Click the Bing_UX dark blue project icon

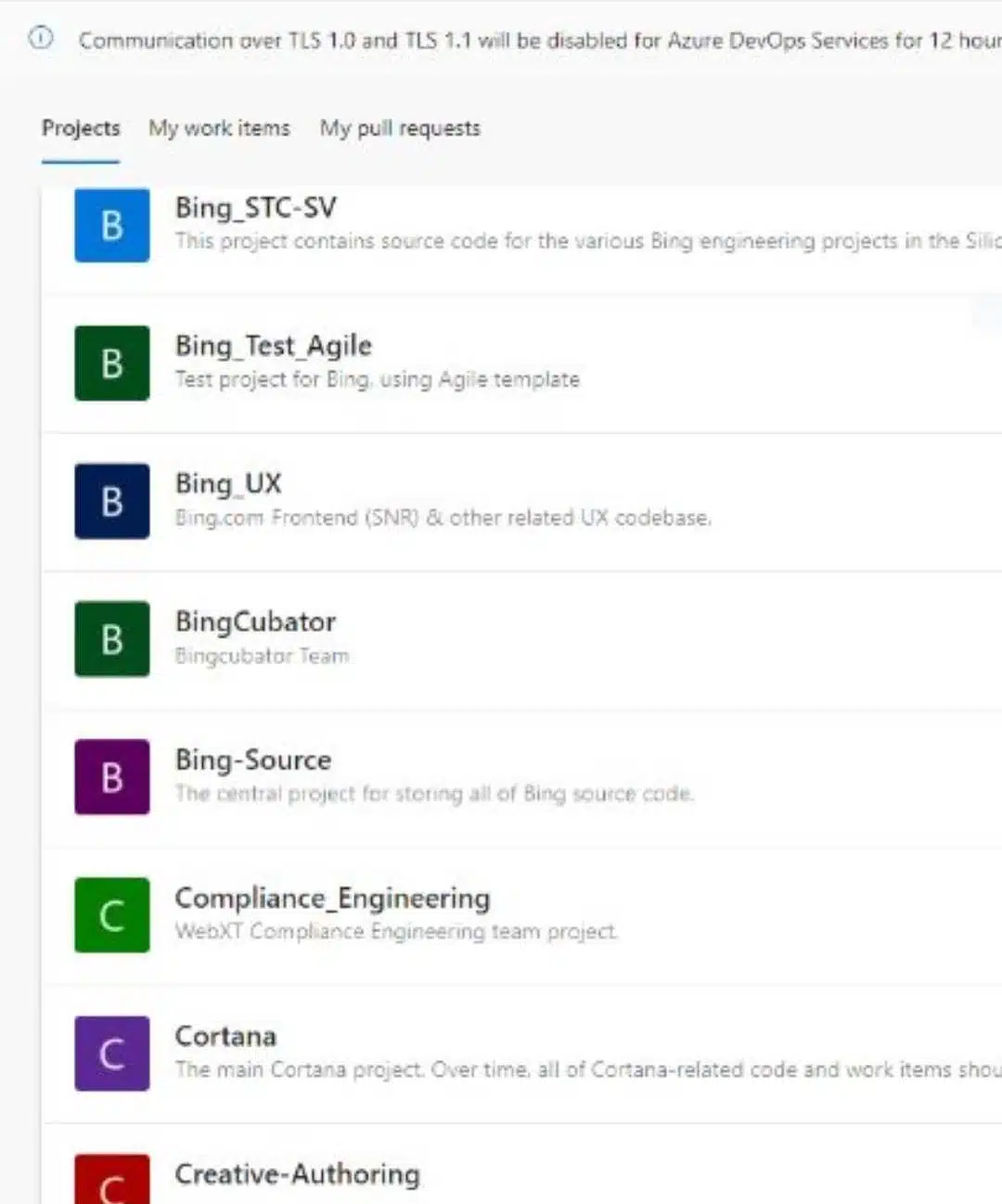click(111, 501)
